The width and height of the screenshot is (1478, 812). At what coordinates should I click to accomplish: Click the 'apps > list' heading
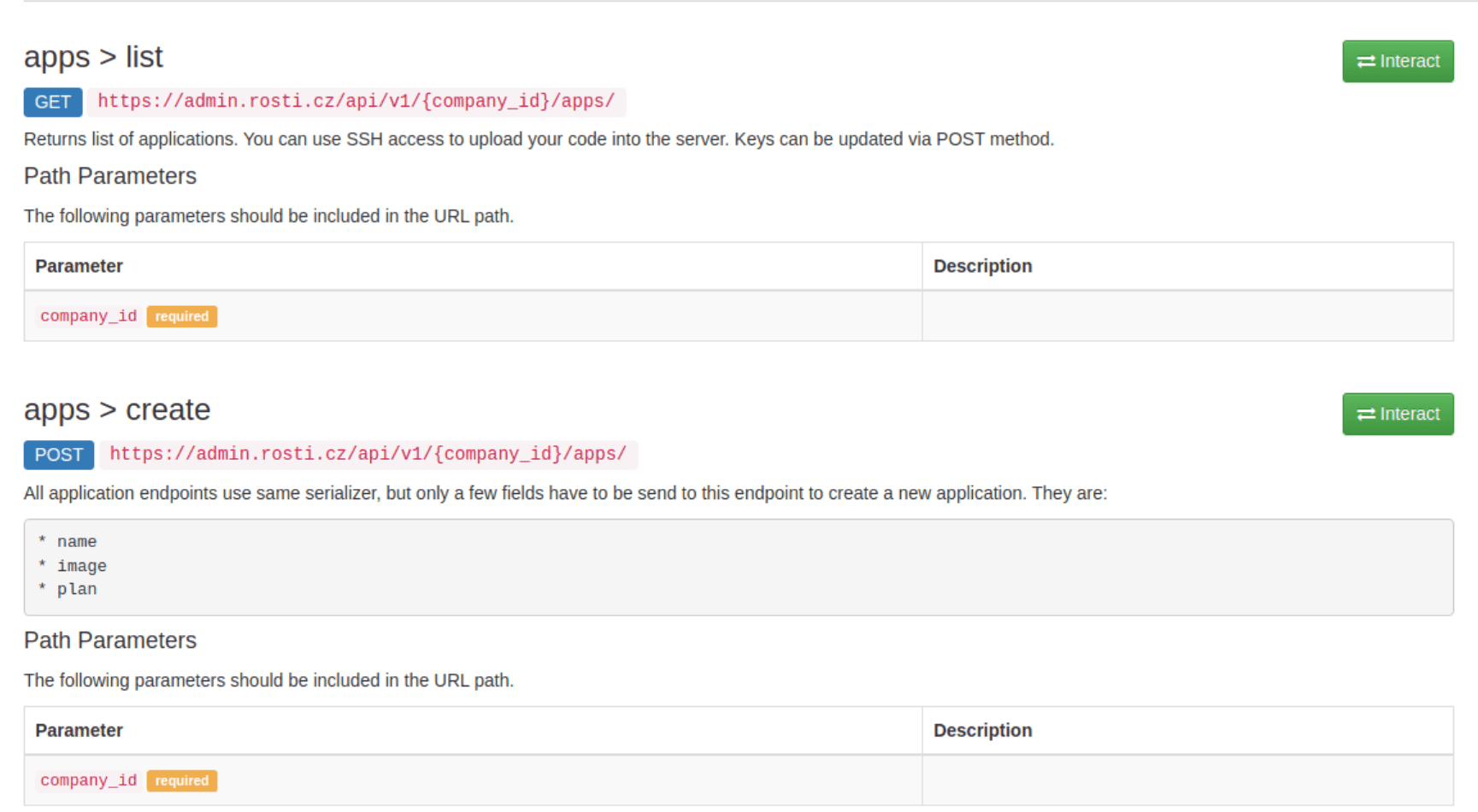(x=93, y=57)
